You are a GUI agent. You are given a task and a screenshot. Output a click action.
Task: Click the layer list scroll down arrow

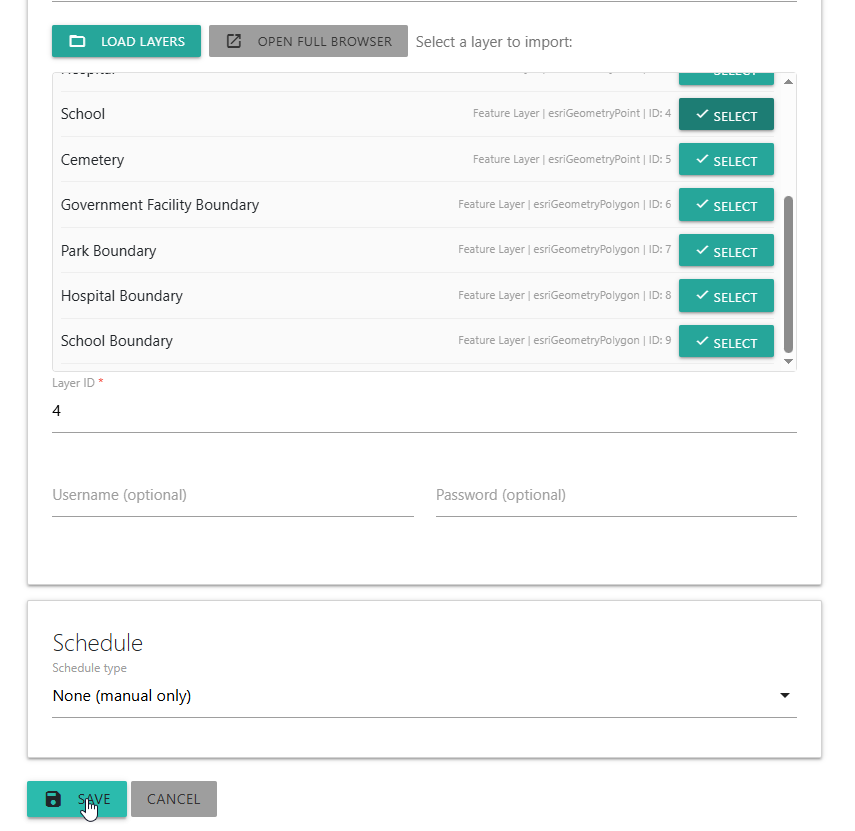tap(788, 362)
